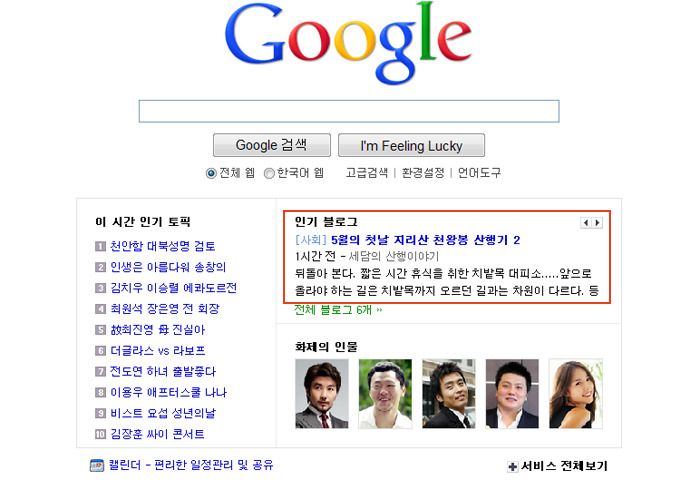Click the number 1 rank badge
The height and width of the screenshot is (480, 700).
(x=100, y=246)
